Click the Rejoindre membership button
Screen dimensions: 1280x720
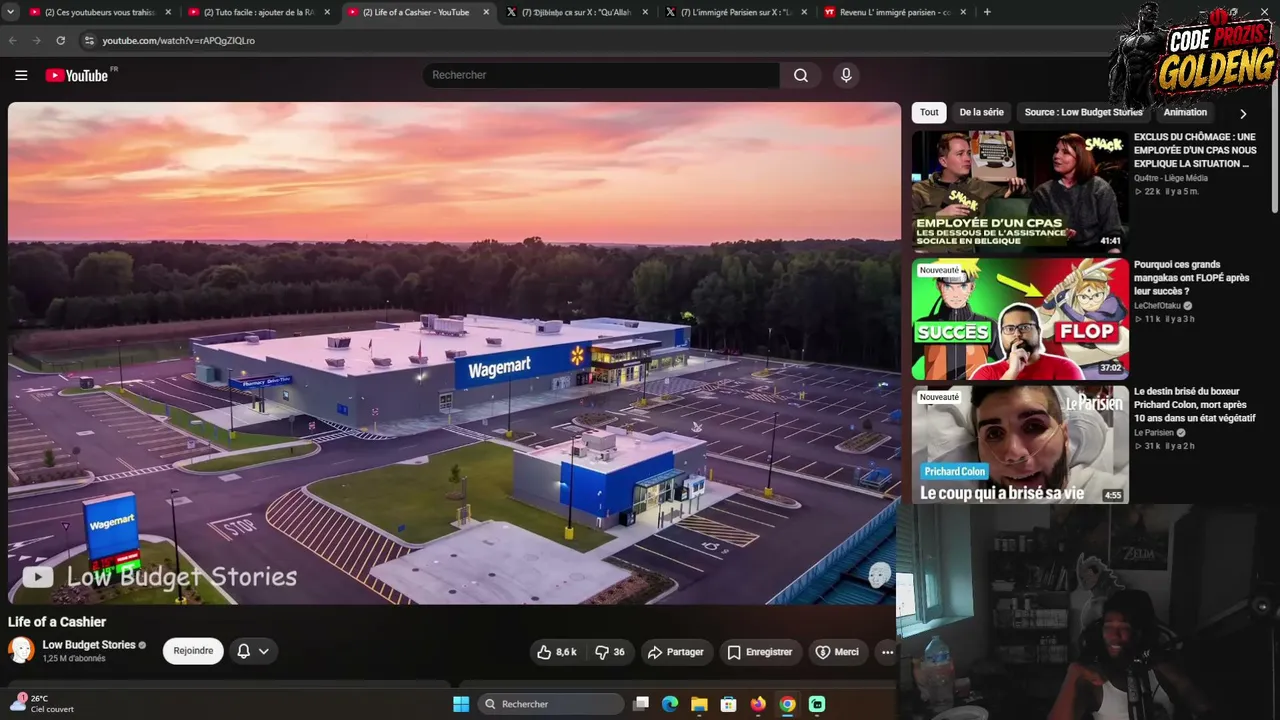[193, 651]
